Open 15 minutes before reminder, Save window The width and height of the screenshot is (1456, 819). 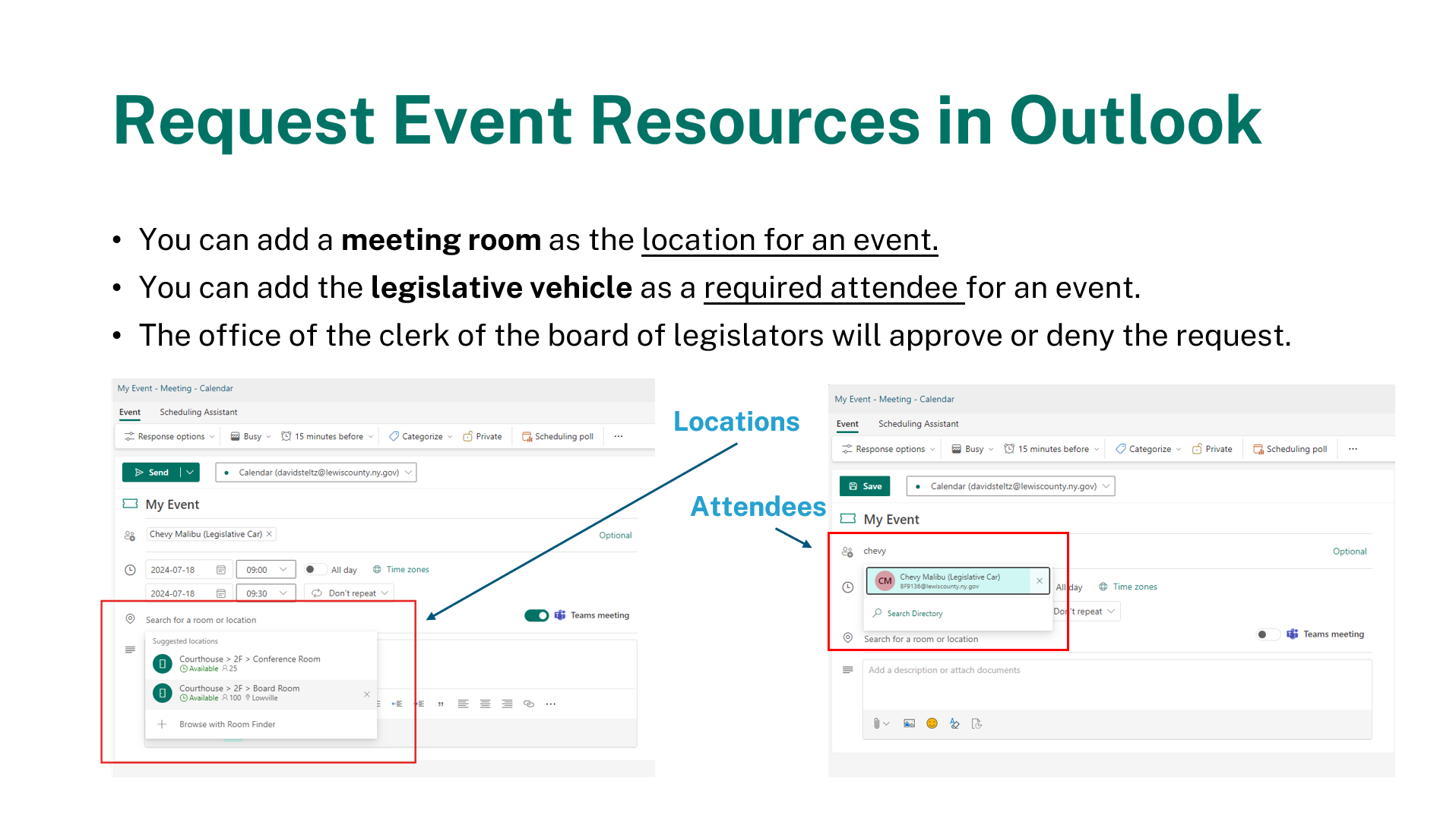tap(1052, 449)
